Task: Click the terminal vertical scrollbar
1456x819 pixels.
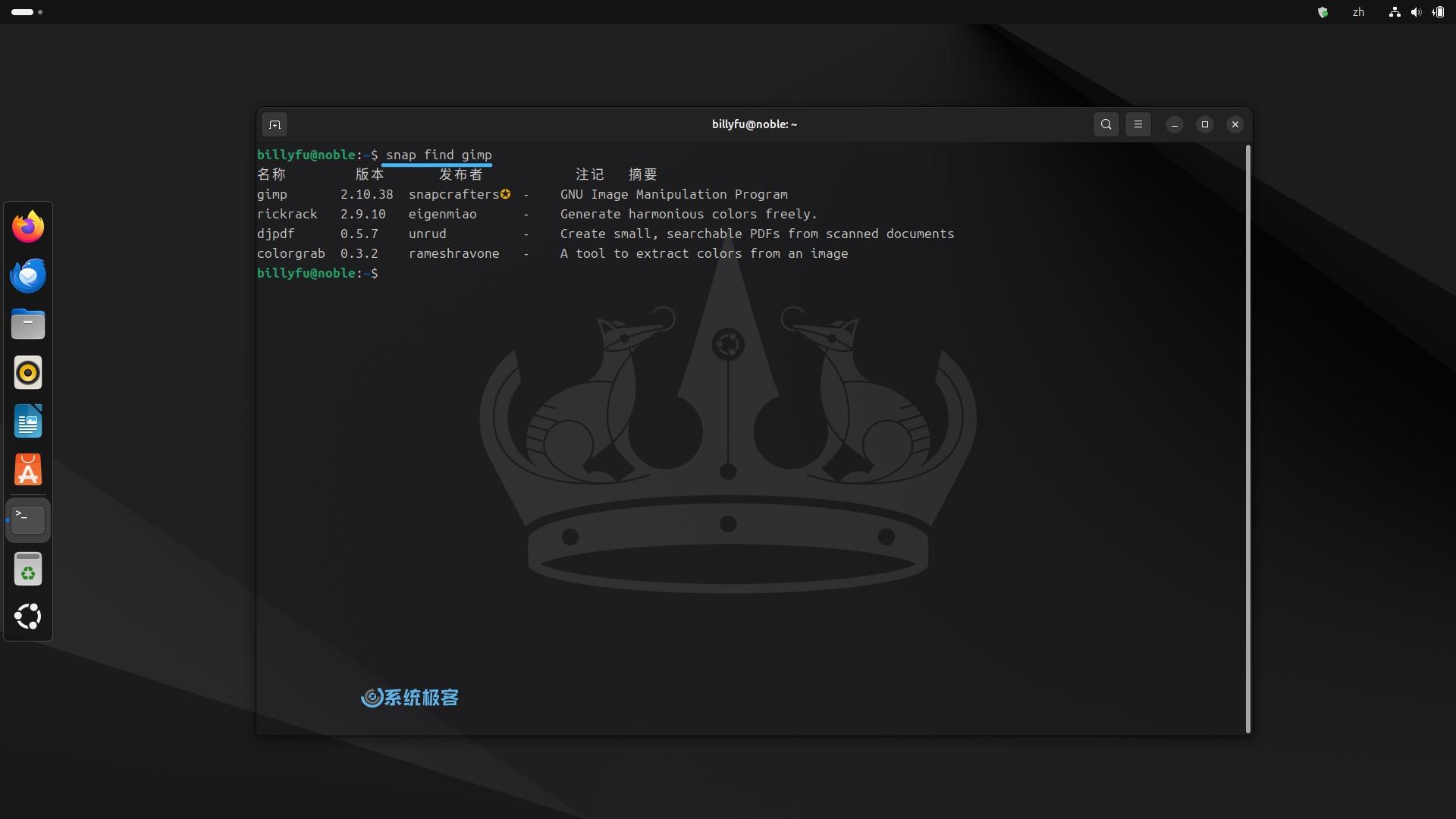Action: point(1247,439)
